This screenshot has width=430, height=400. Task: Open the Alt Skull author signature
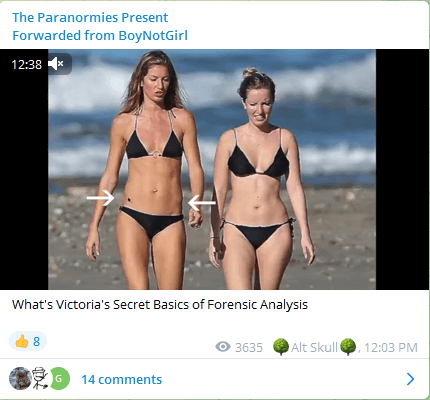314,347
